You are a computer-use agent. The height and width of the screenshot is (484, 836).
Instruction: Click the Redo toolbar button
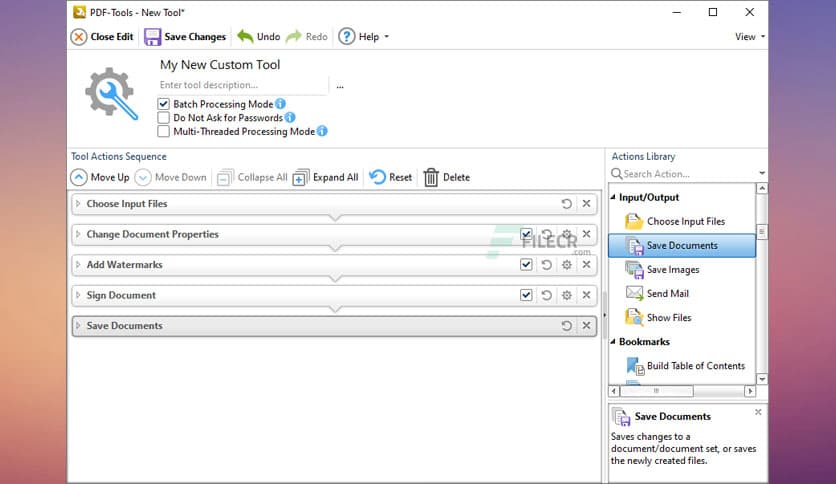(x=307, y=37)
